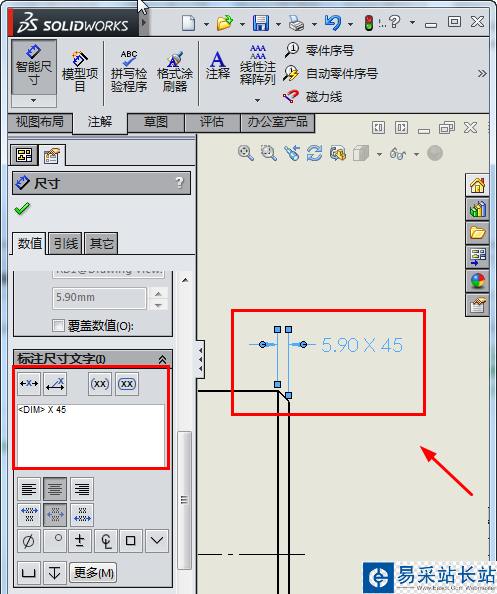Set right text justification

tap(81, 489)
